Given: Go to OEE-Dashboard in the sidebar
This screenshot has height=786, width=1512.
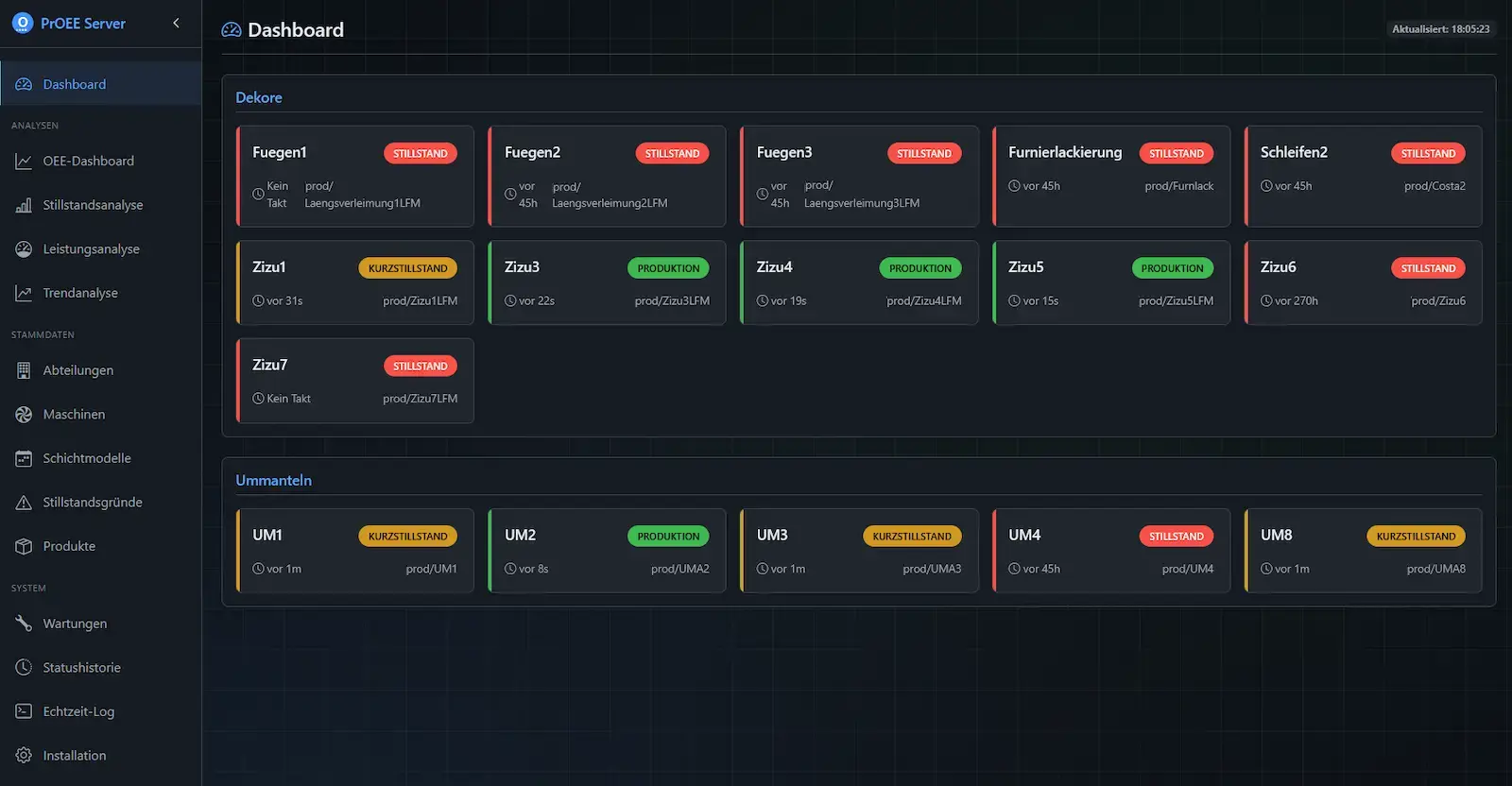Looking at the screenshot, I should pyautogui.click(x=101, y=161).
